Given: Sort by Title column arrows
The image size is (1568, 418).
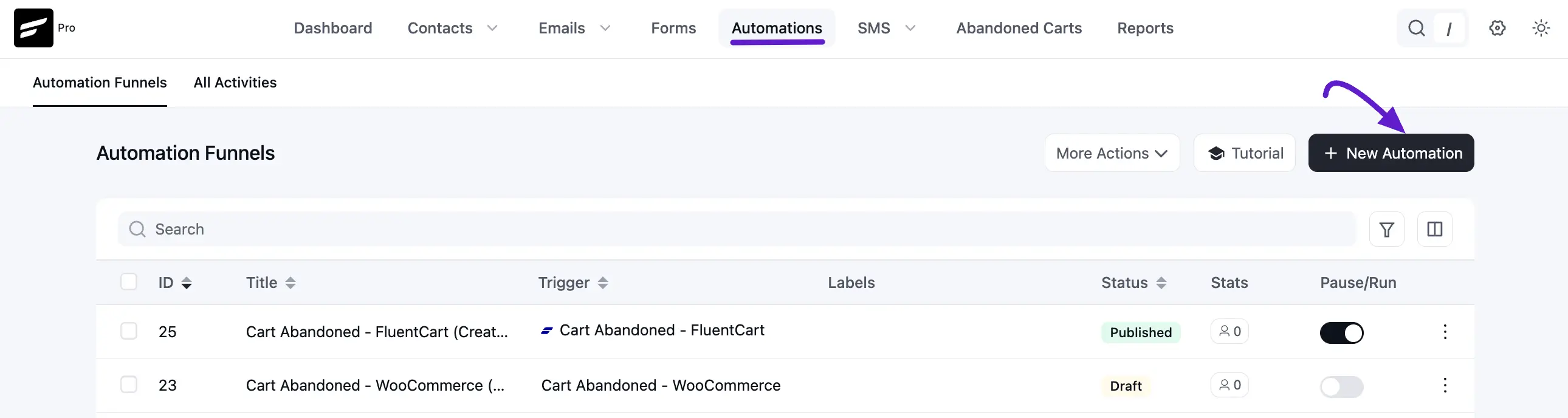Looking at the screenshot, I should pos(291,283).
